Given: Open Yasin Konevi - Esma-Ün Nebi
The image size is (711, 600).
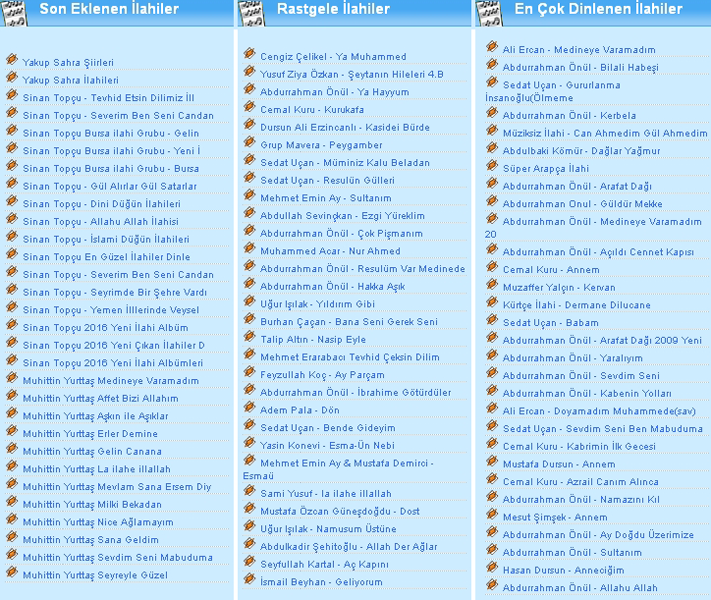Looking at the screenshot, I should pos(327,446).
